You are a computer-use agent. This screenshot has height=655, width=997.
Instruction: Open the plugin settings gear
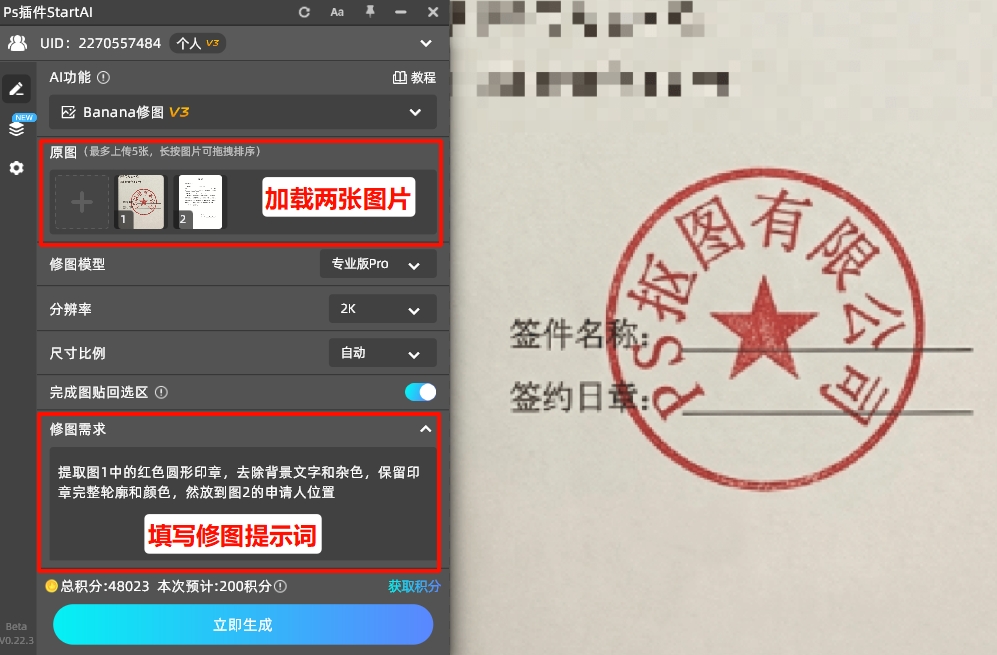point(16,168)
